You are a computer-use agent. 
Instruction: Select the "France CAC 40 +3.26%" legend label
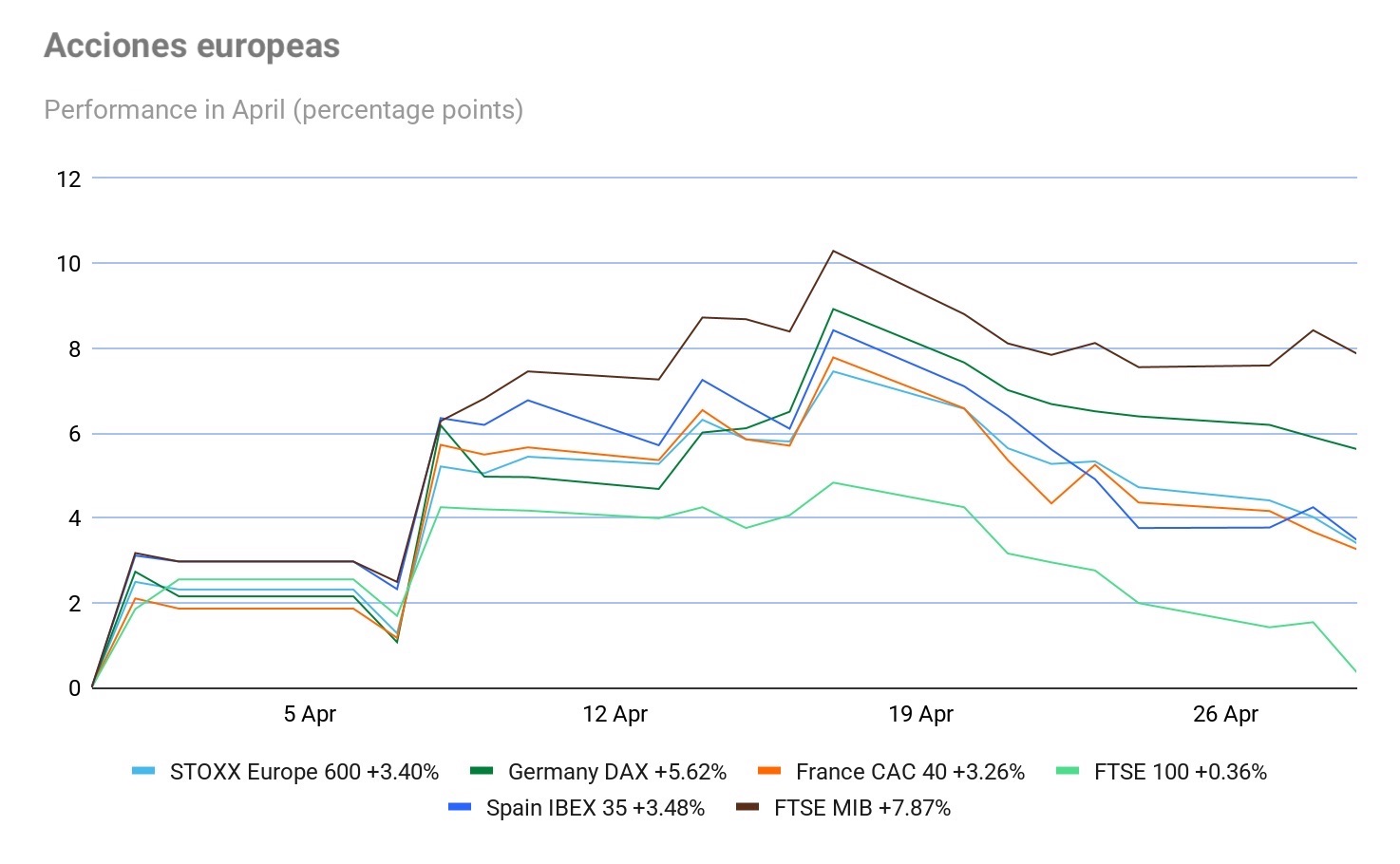pyautogui.click(x=910, y=772)
